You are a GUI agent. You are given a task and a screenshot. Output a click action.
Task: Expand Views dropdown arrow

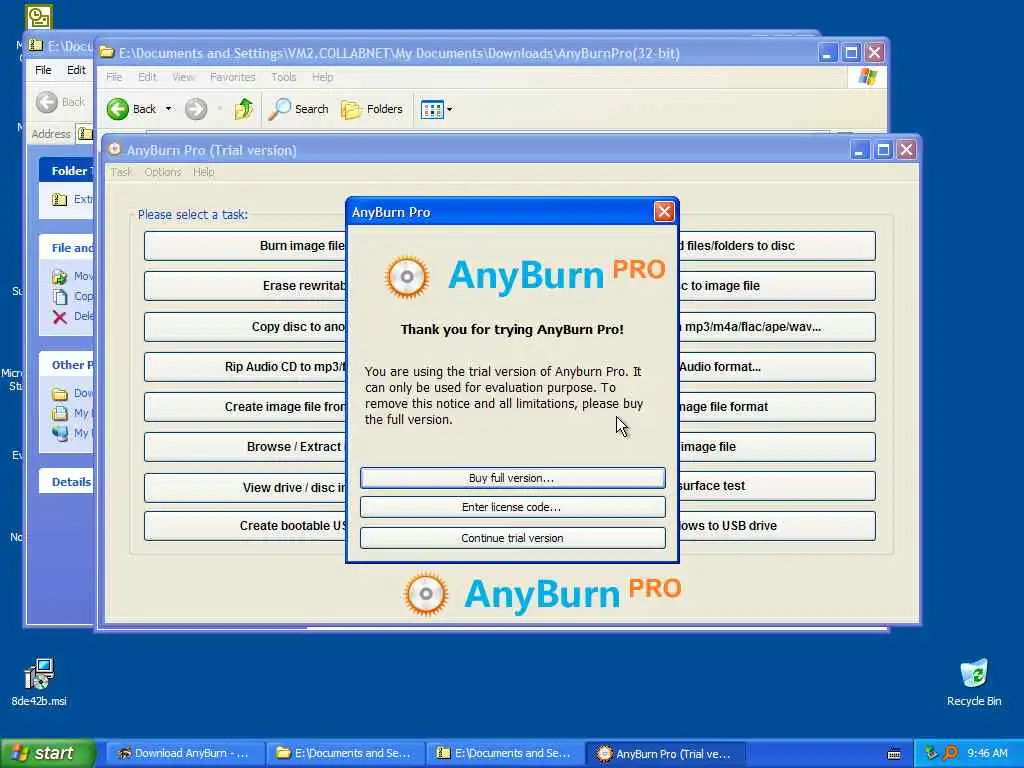click(x=449, y=110)
